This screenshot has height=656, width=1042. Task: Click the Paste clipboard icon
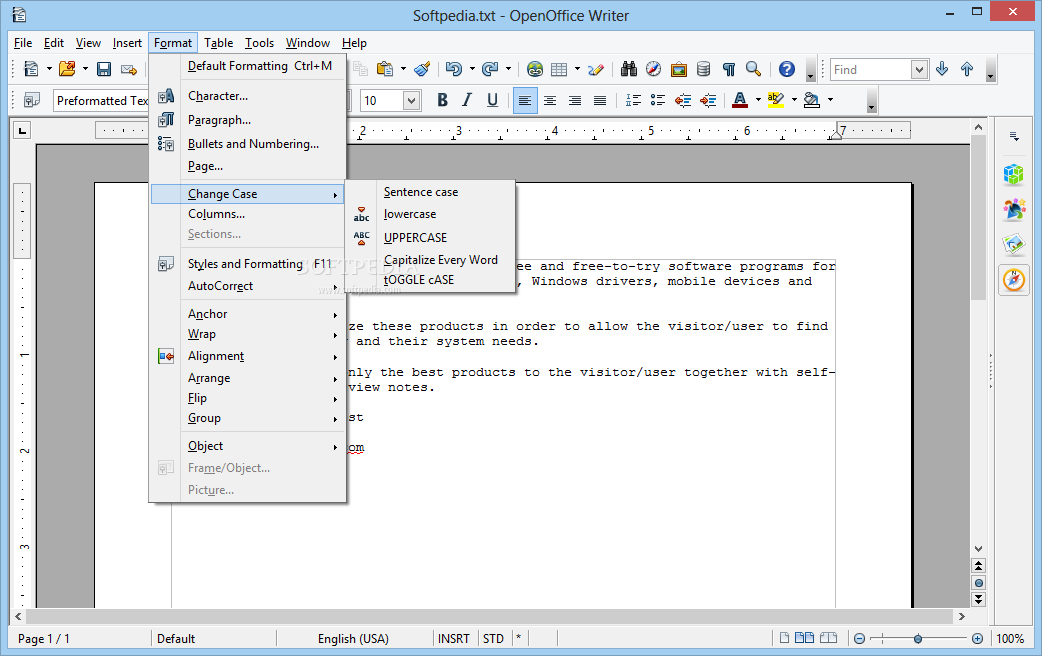[385, 69]
